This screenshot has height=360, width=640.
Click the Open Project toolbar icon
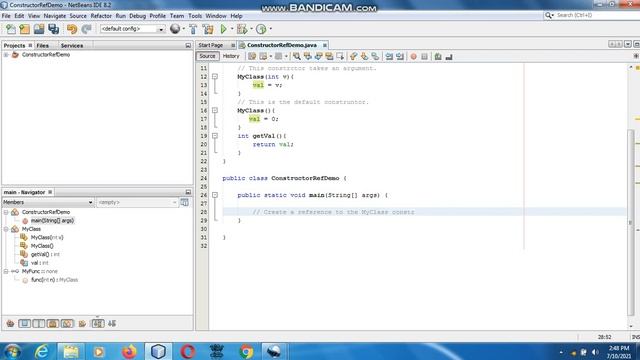click(x=39, y=29)
